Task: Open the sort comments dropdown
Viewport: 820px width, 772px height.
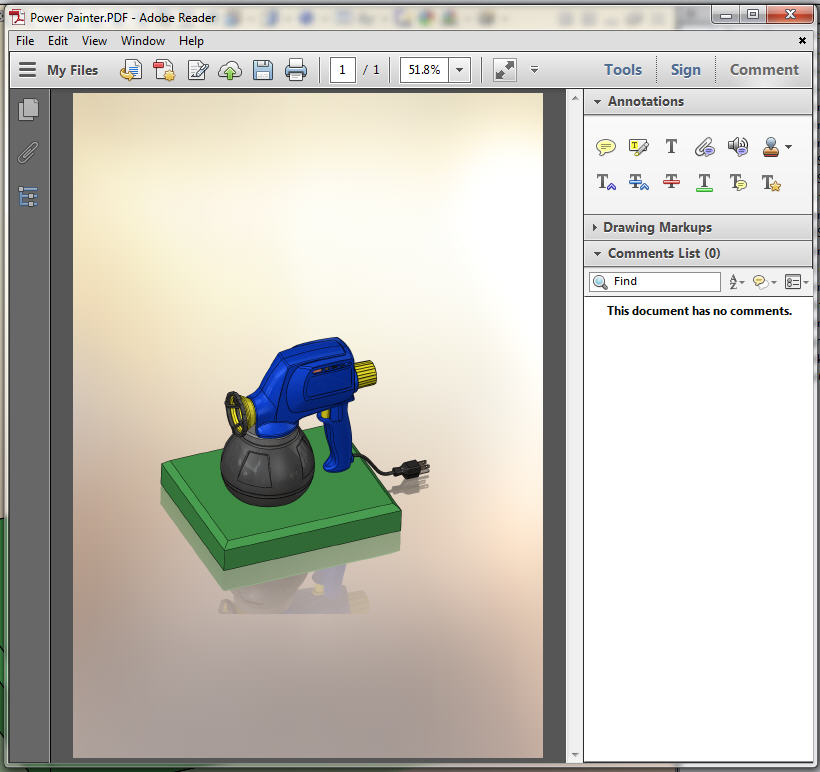Action: [x=735, y=282]
